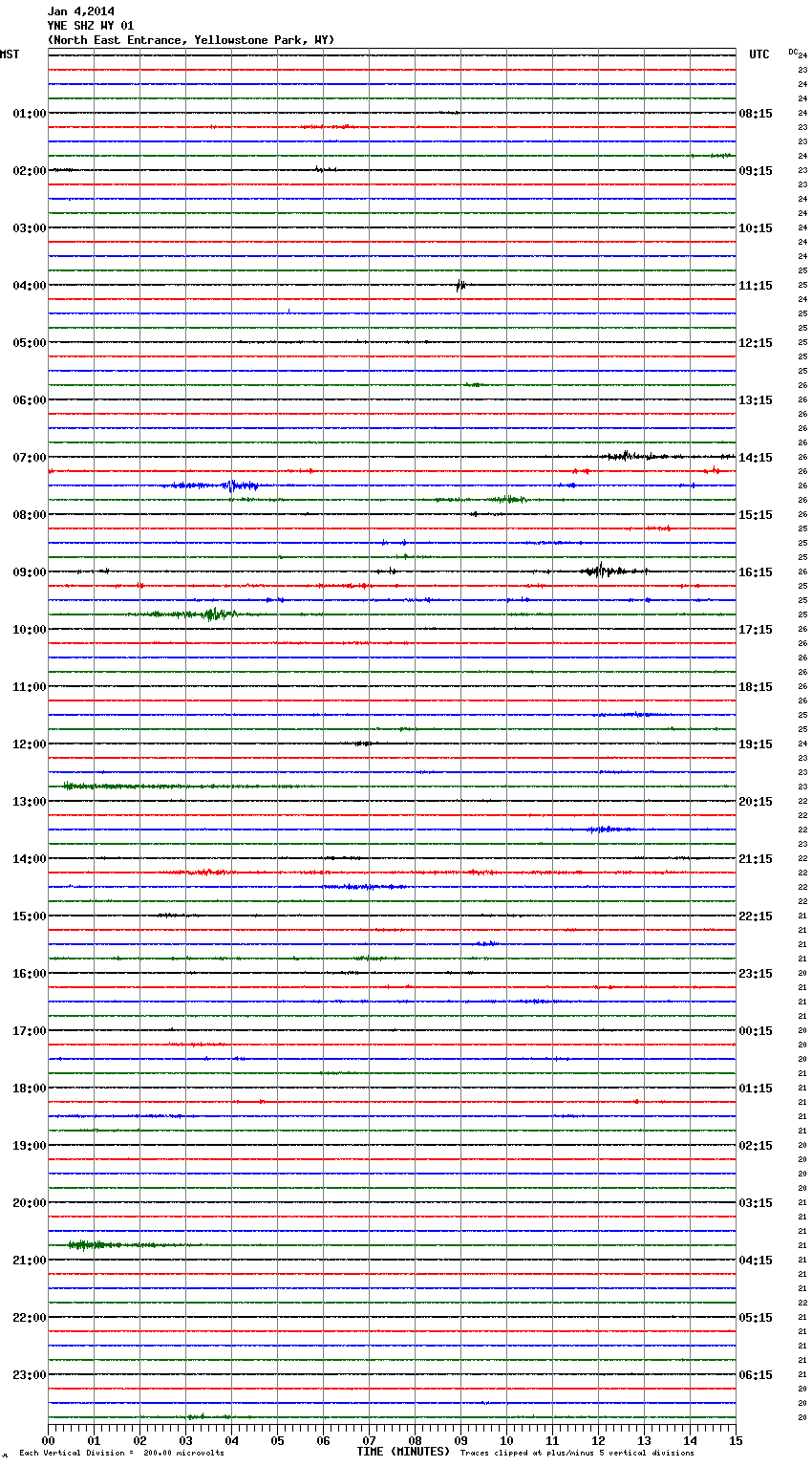
Task: Select the 02:00 MST row label
Action: click(x=30, y=170)
